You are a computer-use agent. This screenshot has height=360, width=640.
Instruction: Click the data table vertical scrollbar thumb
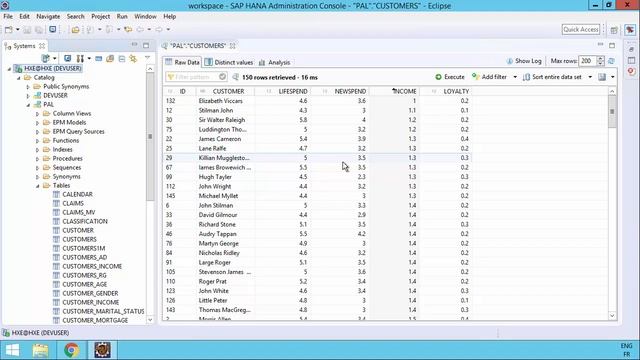(612, 111)
